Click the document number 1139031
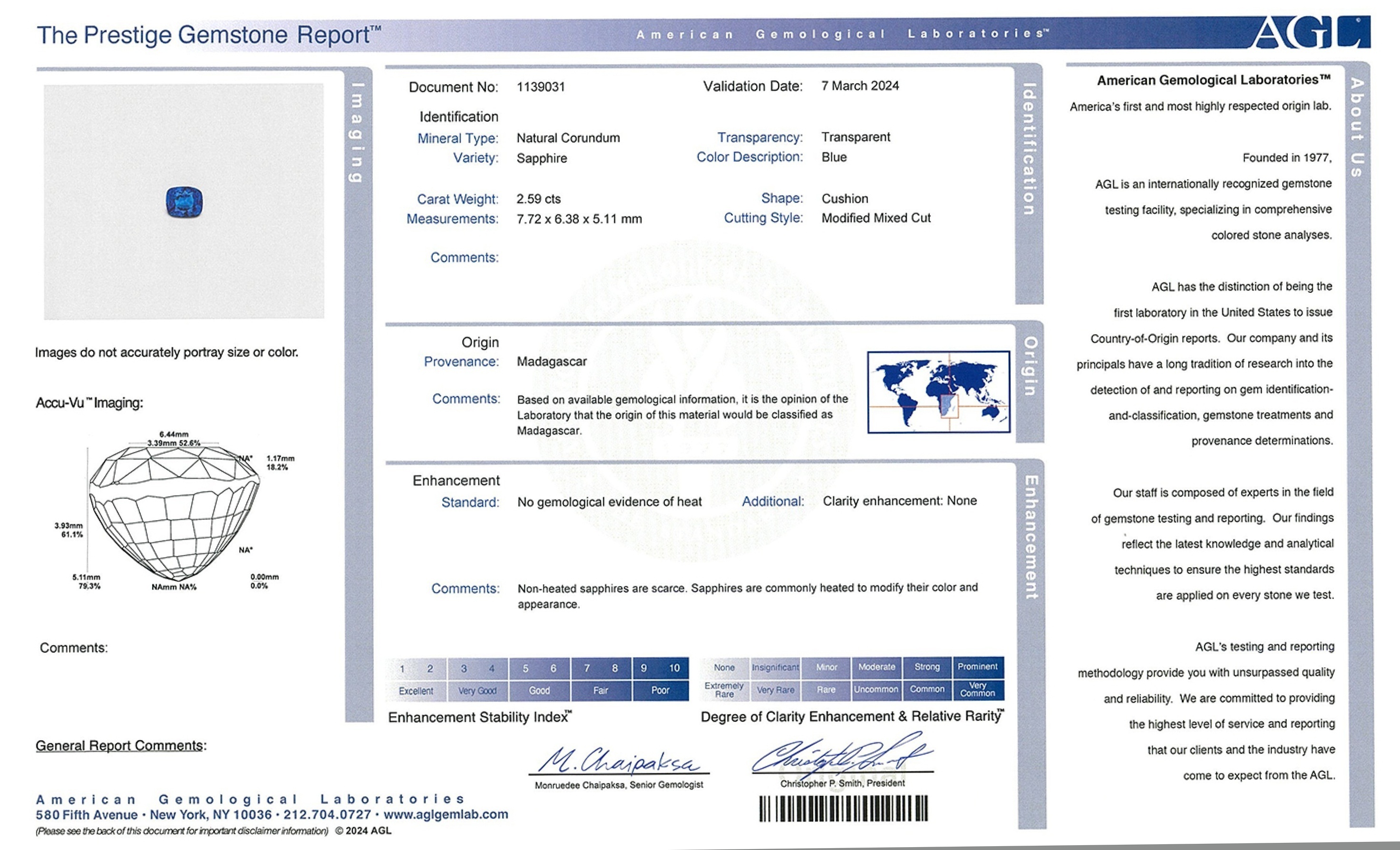 (541, 87)
